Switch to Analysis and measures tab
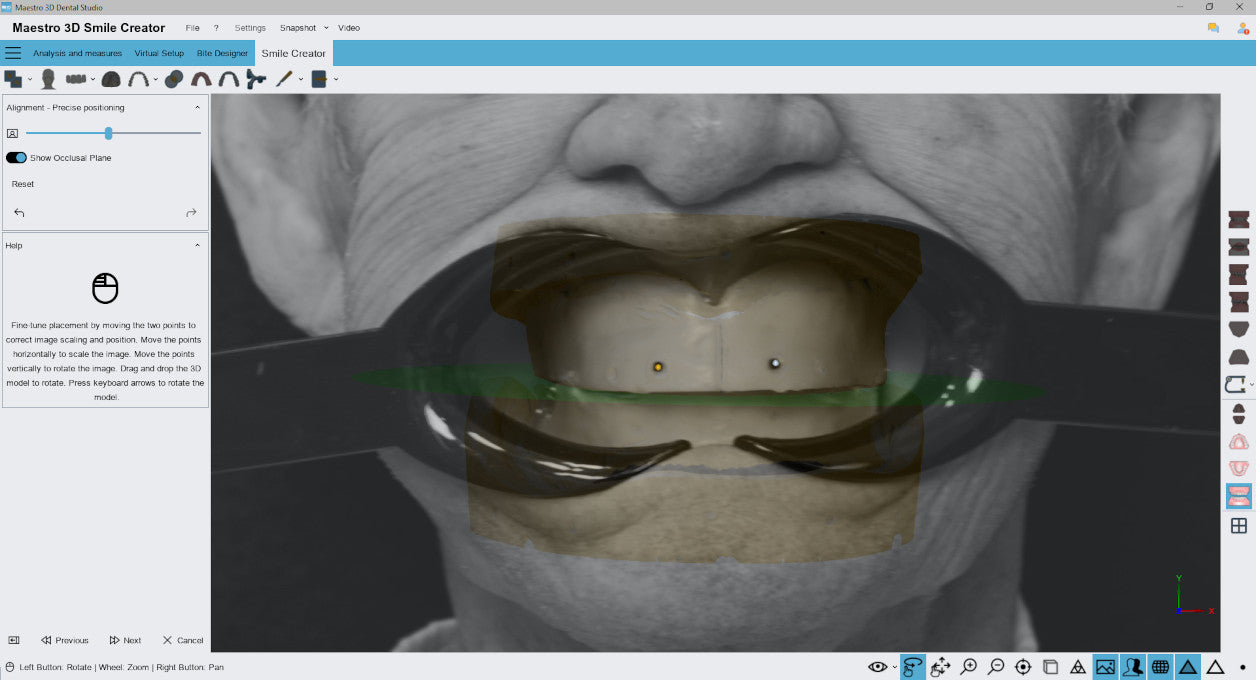 click(x=78, y=53)
